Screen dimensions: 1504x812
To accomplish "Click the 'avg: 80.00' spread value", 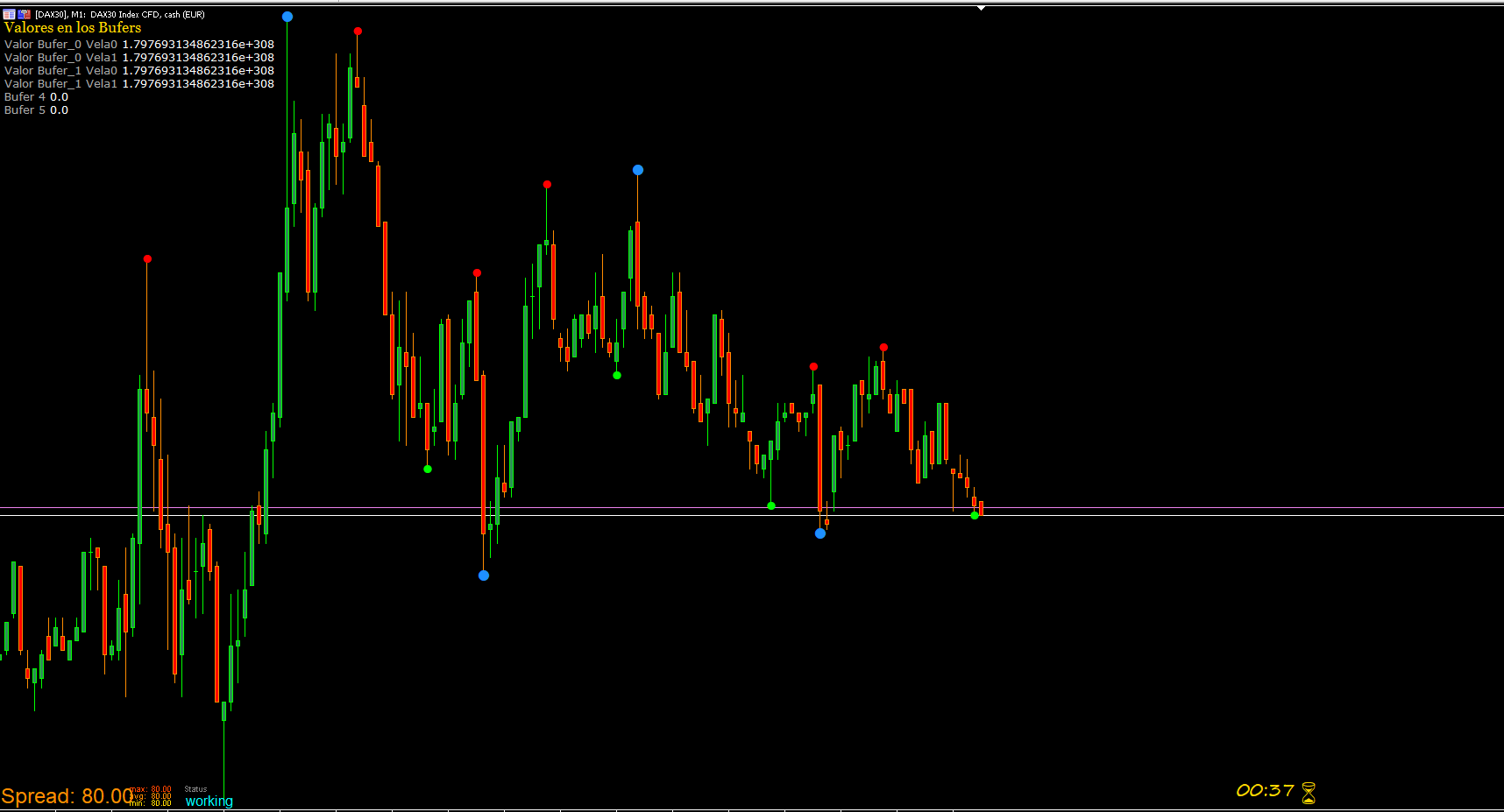I will [x=151, y=796].
